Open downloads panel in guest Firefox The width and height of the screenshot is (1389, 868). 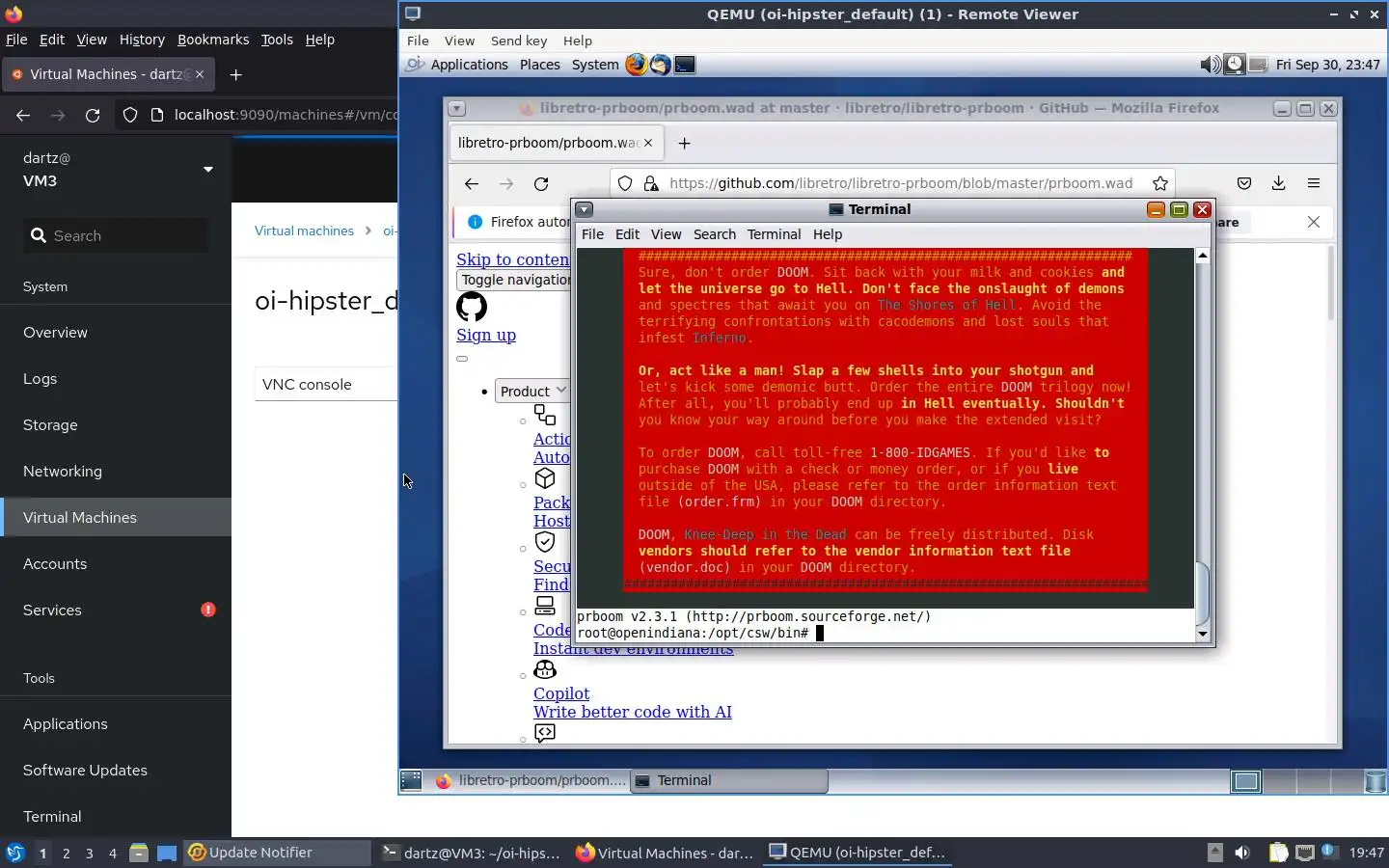tap(1278, 183)
